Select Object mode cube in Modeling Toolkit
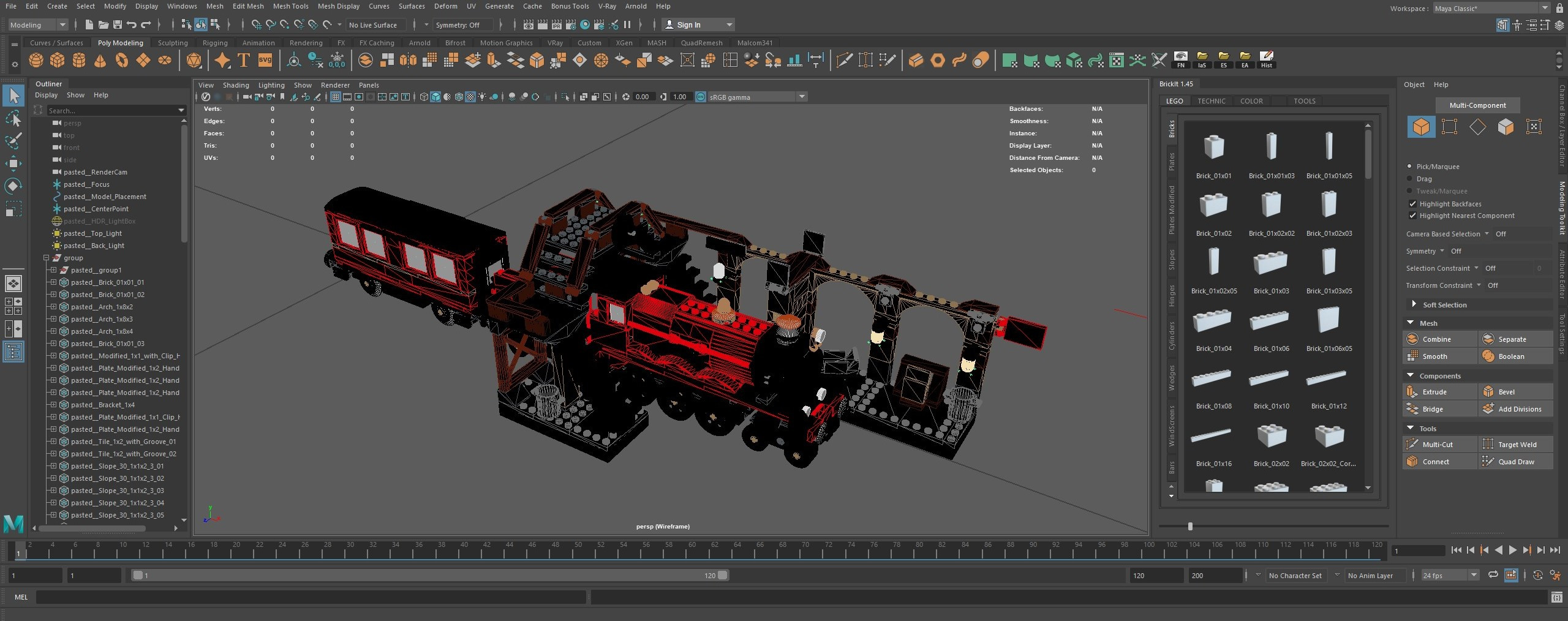This screenshot has width=1568, height=621. point(1421,127)
